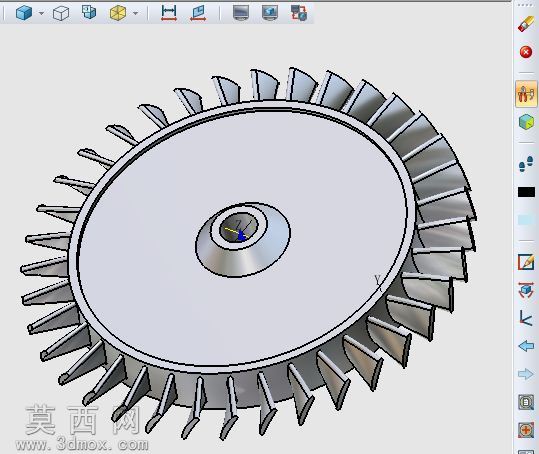Go back with the left blue arrow
This screenshot has height=454, width=539.
526,346
